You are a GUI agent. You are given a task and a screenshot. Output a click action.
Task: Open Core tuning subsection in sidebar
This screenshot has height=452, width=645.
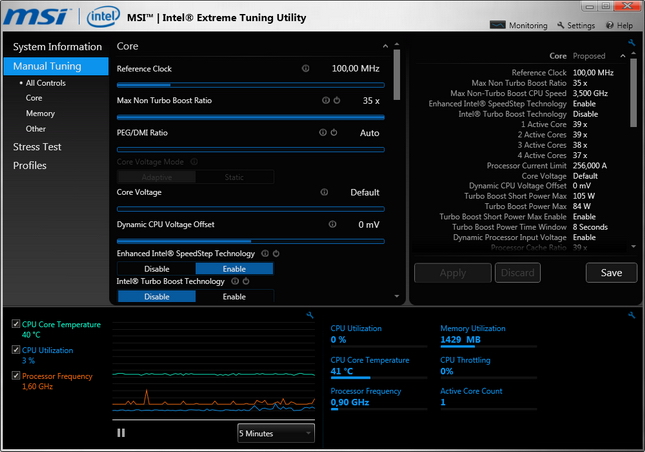tap(34, 98)
